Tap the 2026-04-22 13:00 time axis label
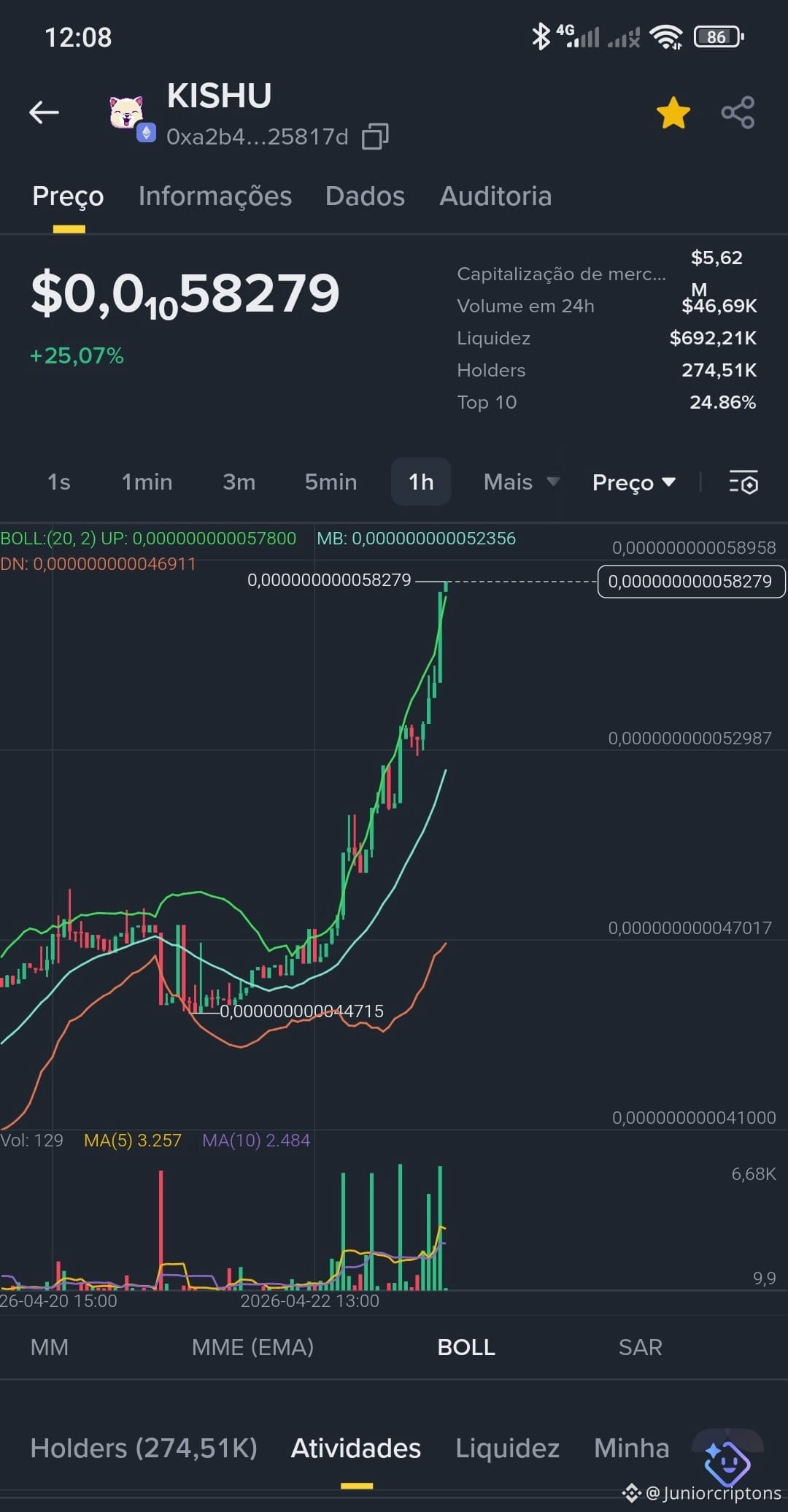Viewport: 788px width, 1512px height. 309,1301
